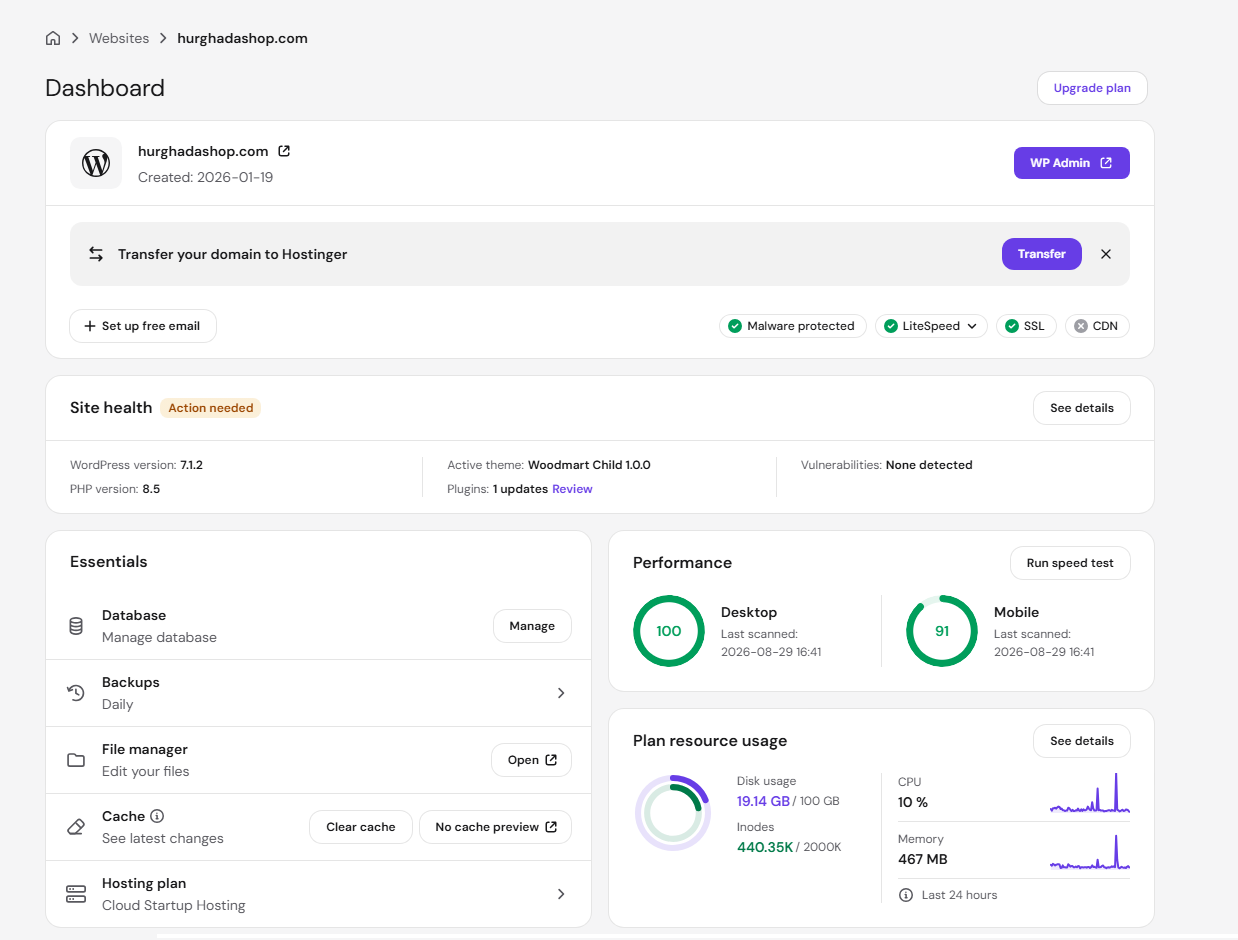This screenshot has width=1238, height=940.
Task: Click the Malware protected badge
Action: [793, 326]
